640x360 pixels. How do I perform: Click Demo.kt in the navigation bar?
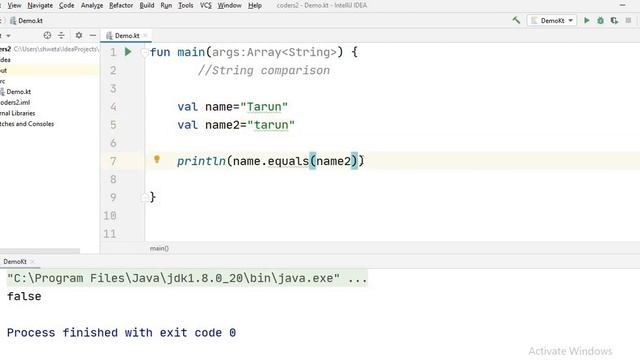(26, 20)
